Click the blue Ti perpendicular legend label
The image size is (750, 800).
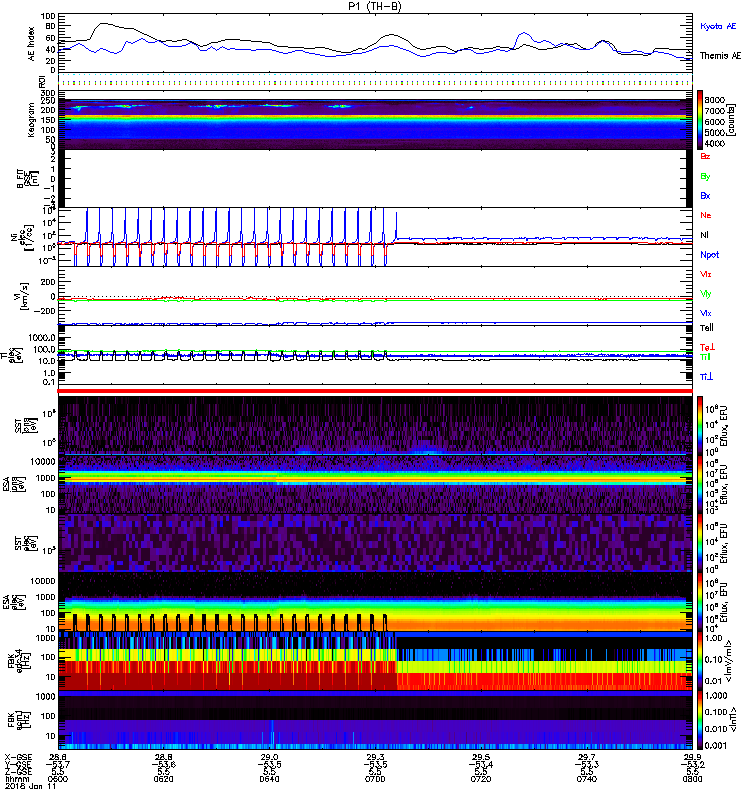[x=706, y=377]
